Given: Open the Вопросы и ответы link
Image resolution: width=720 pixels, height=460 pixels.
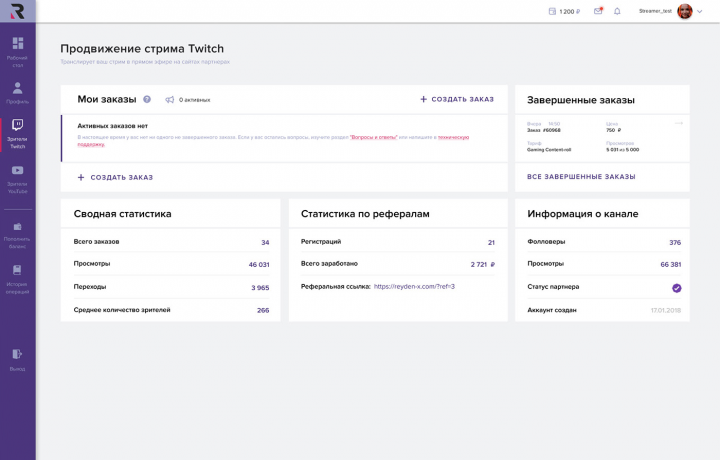Looking at the screenshot, I should tap(374, 137).
